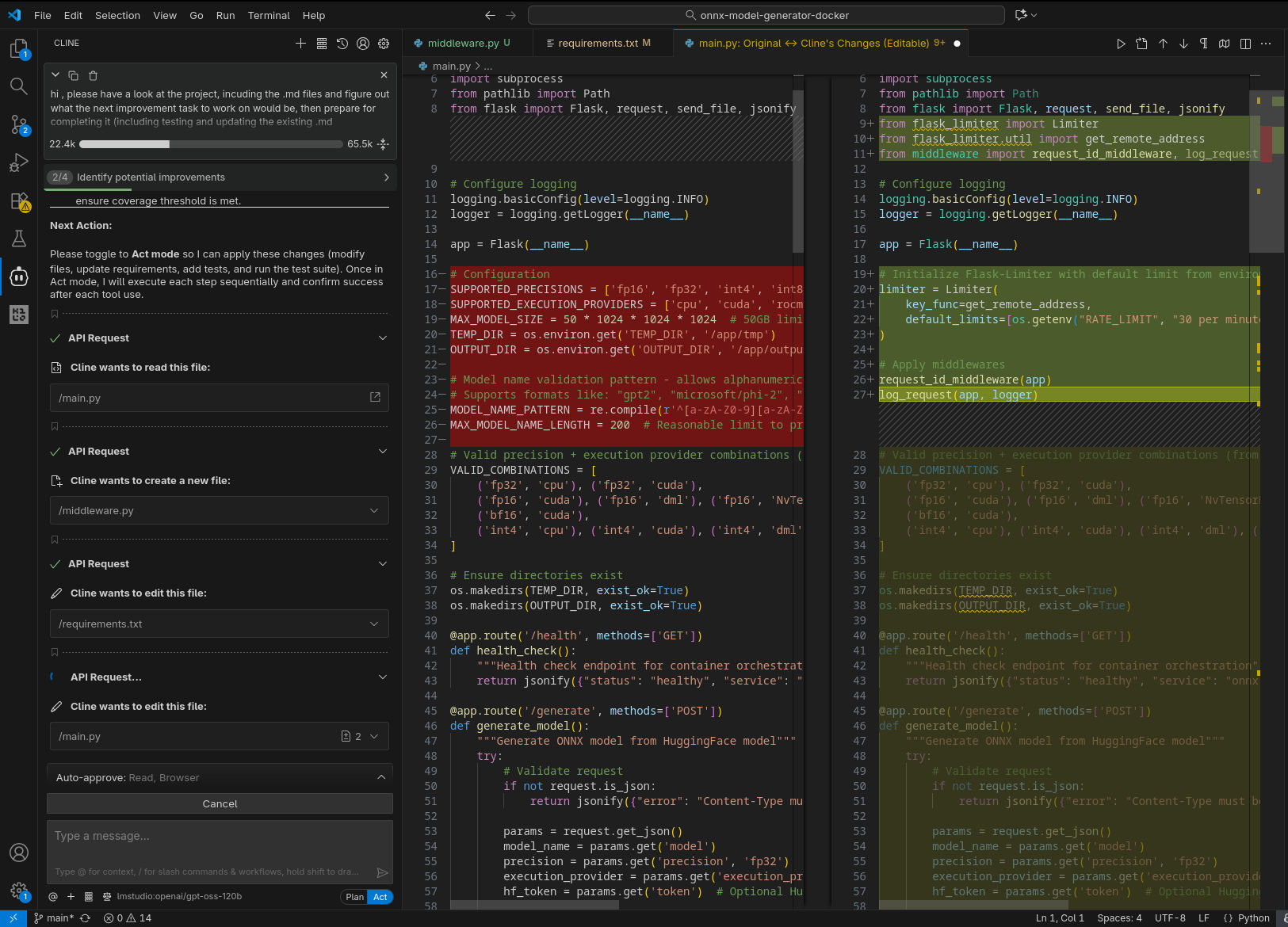The height and width of the screenshot is (927, 1288).
Task: Expand the /requirements.txt file dropdown
Action: (374, 624)
